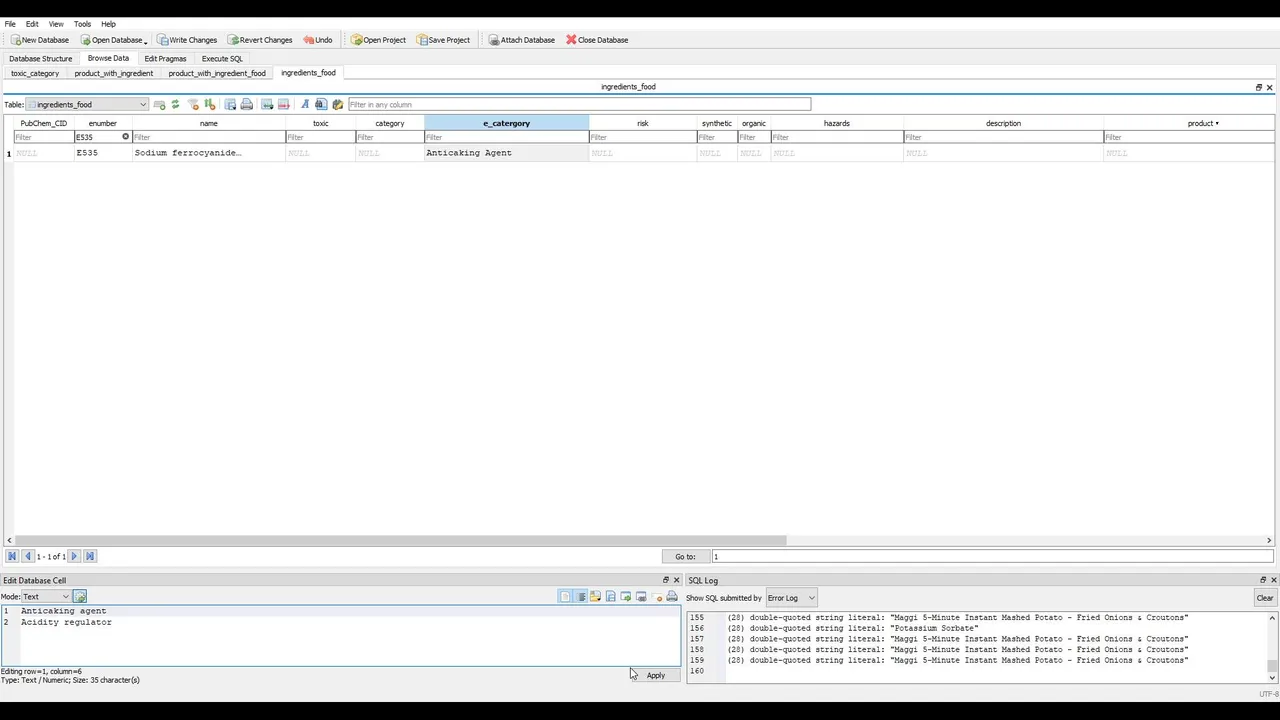Open the cell edit Mode dropdown
This screenshot has height=720, width=1280.
[x=46, y=597]
